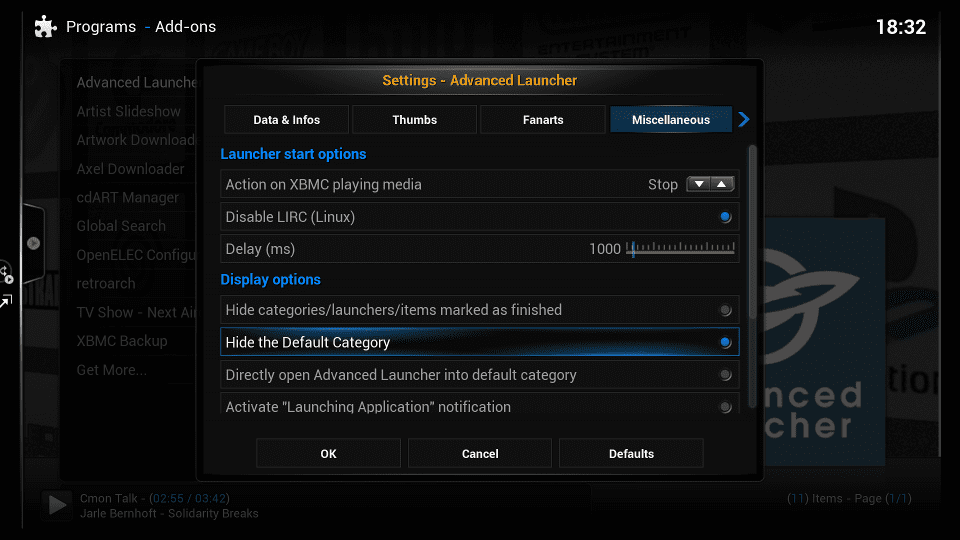Reset settings with the Defaults button
This screenshot has width=960, height=540.
tap(631, 454)
